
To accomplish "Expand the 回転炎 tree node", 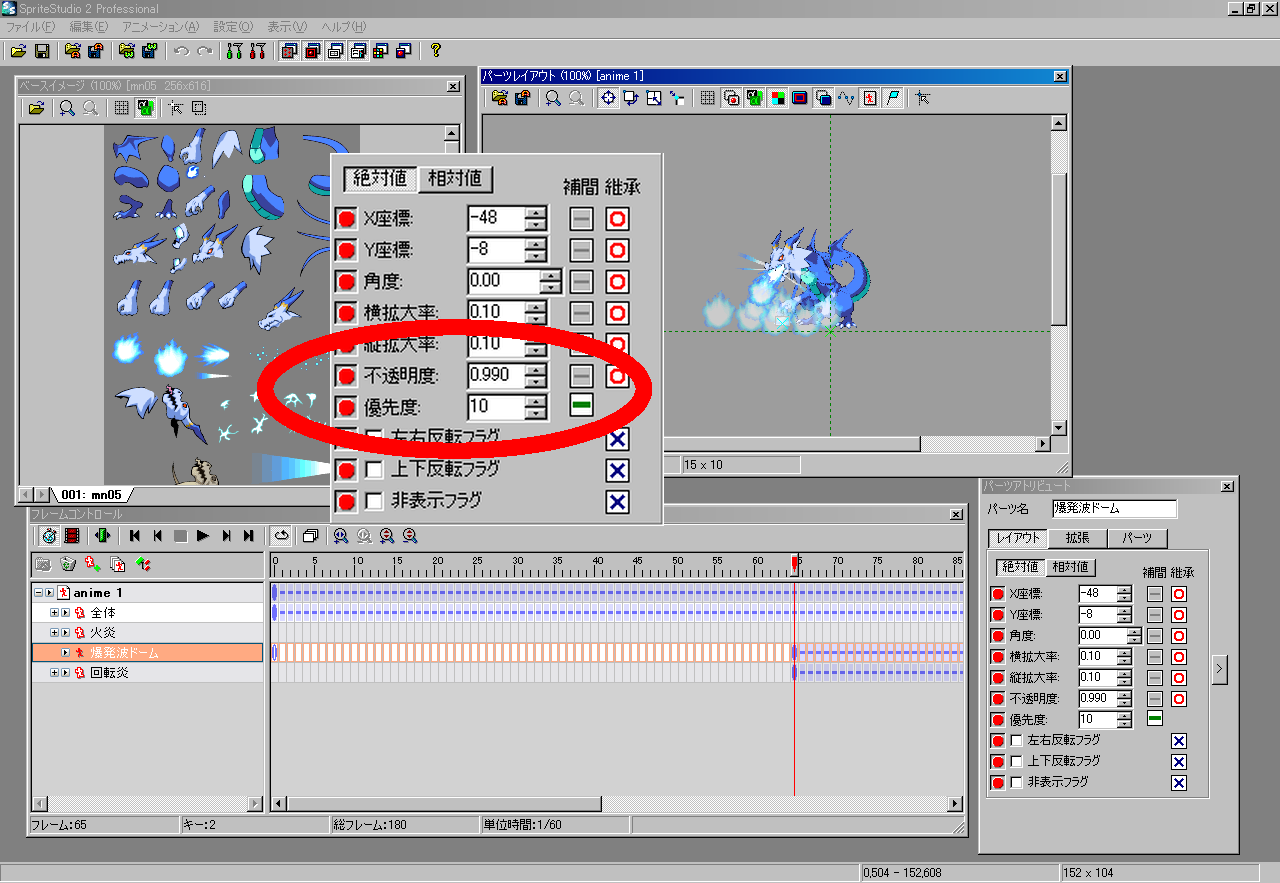I will pos(55,672).
